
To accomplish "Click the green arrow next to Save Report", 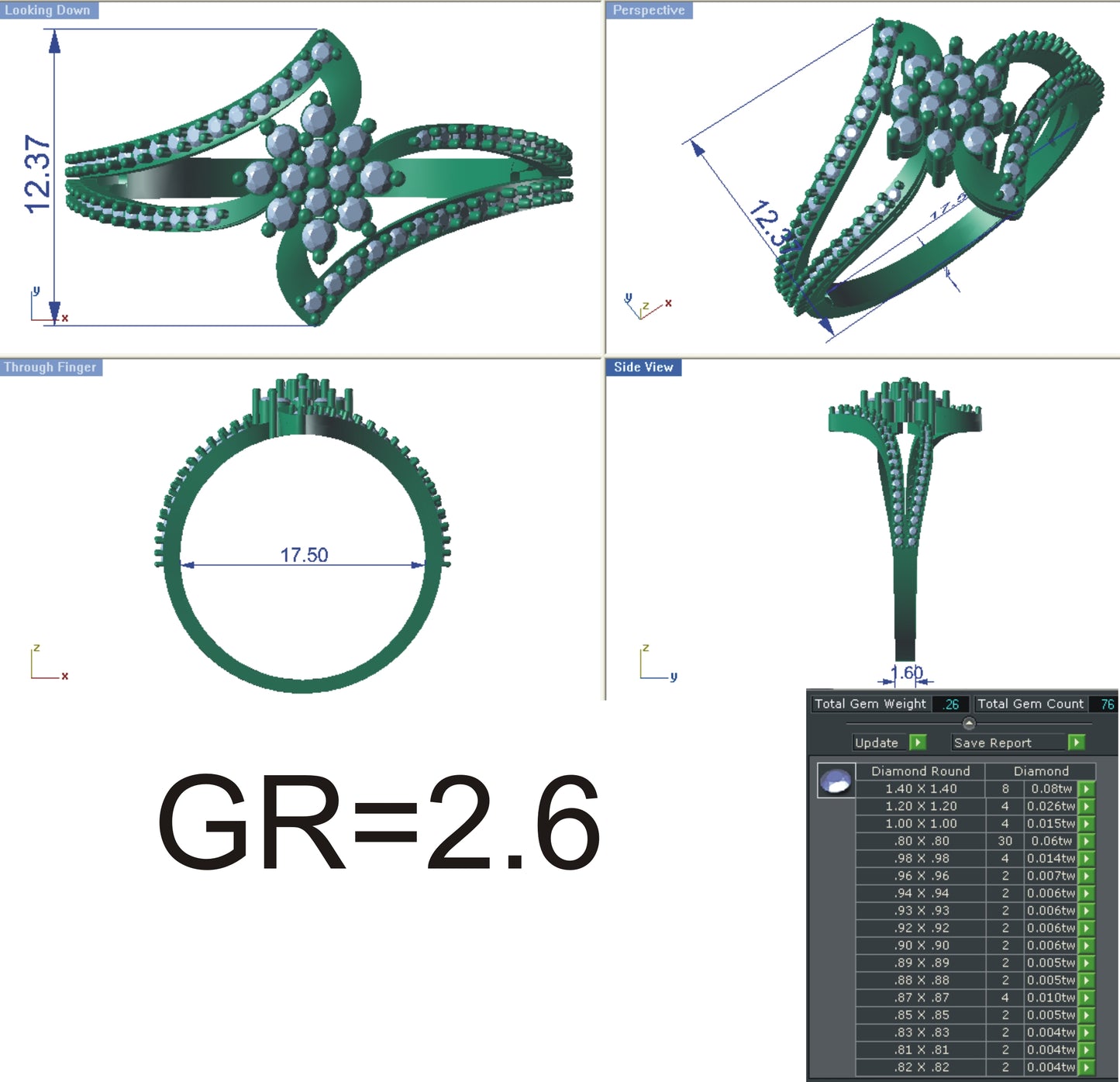I will [x=1076, y=743].
